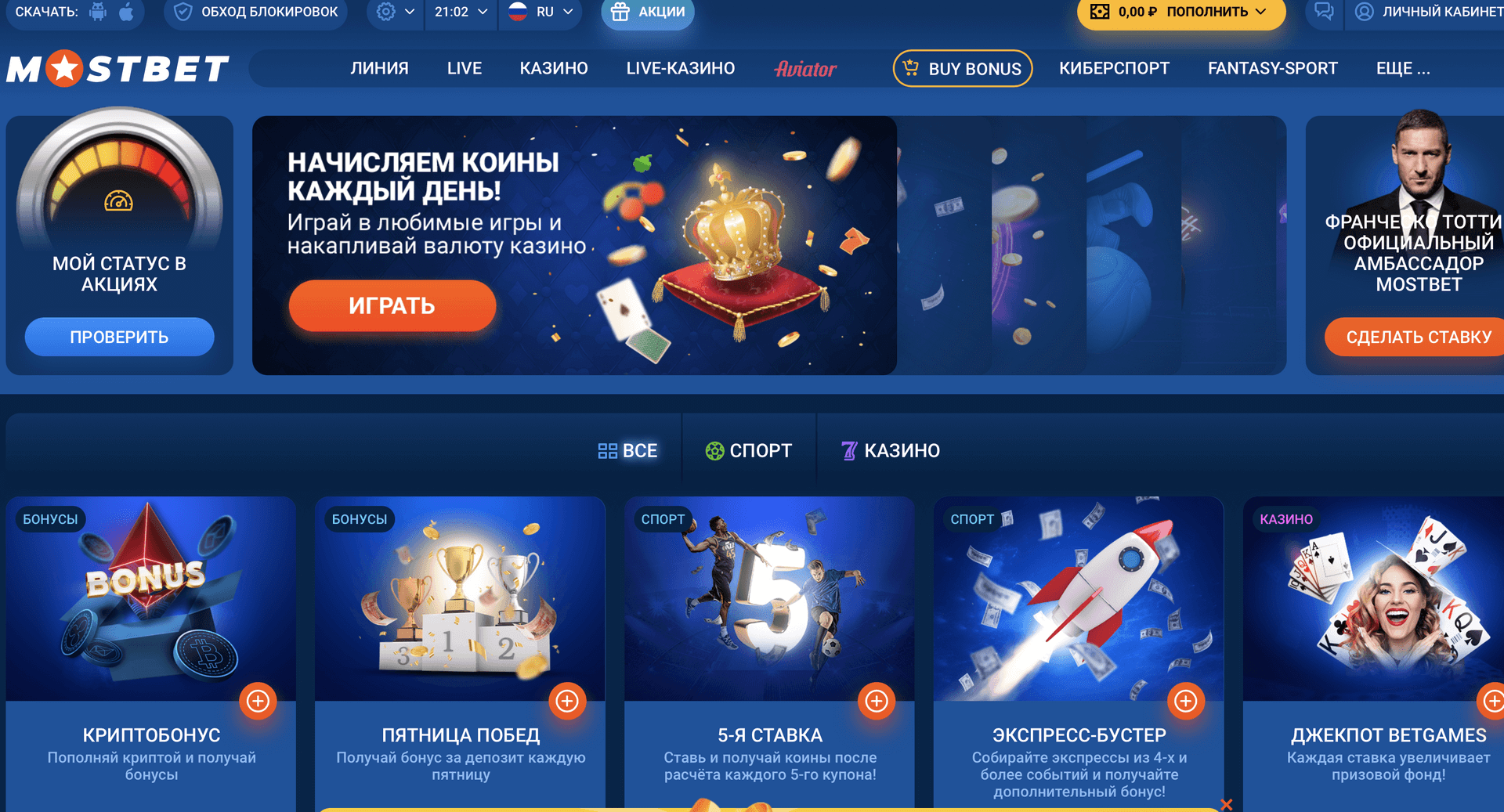
Task: Click the Проверить status button
Action: click(119, 337)
